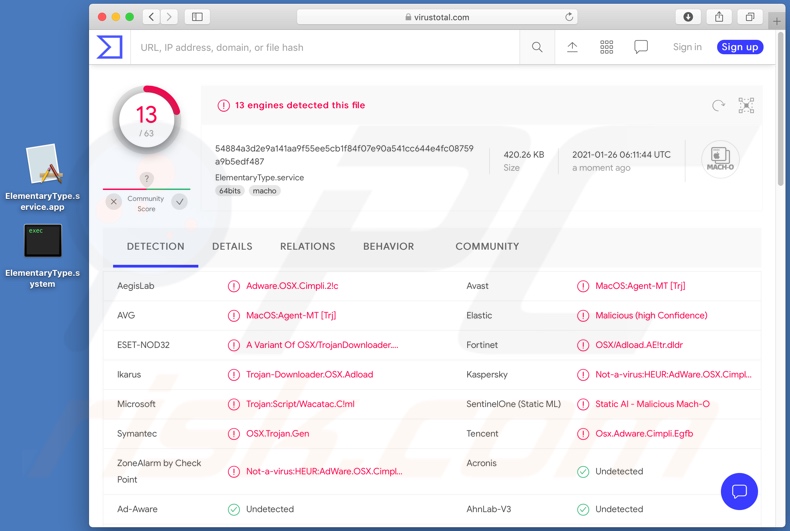Open the apps grid icon

pos(607,47)
